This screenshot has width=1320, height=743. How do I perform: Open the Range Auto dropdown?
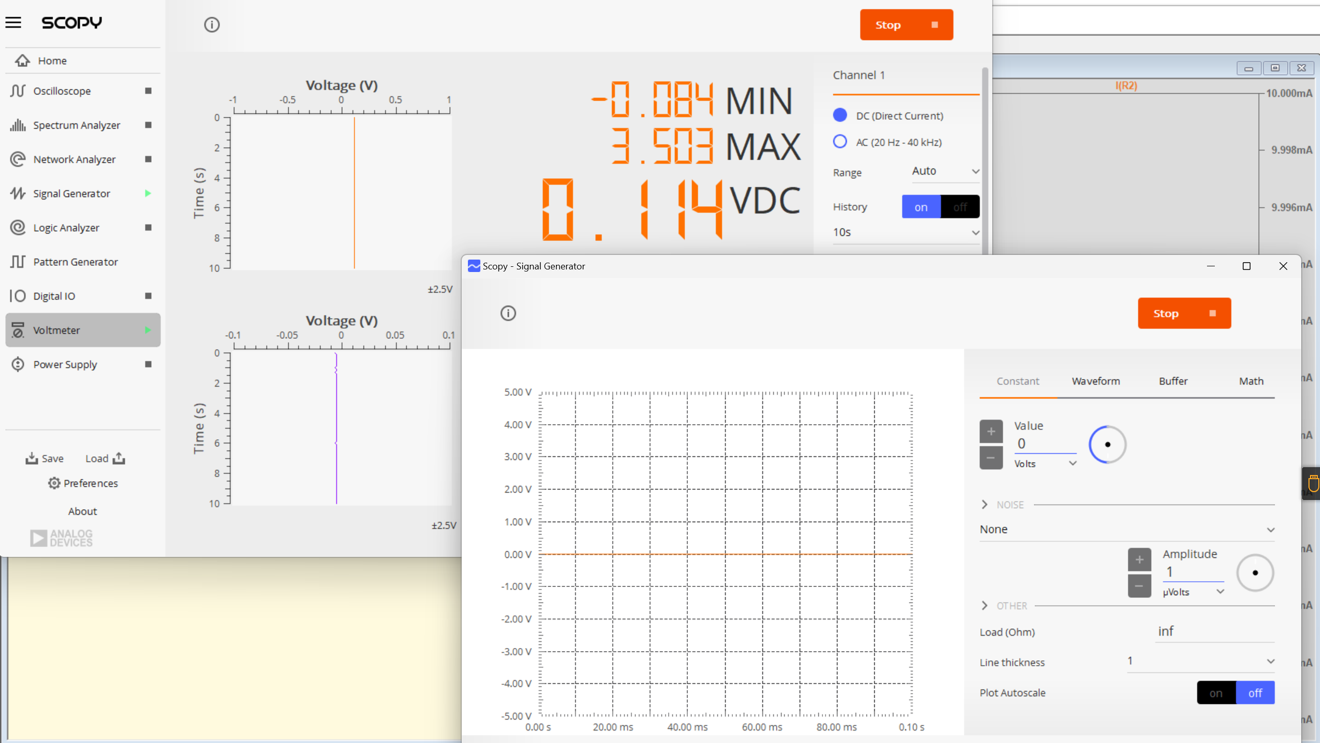[945, 172]
